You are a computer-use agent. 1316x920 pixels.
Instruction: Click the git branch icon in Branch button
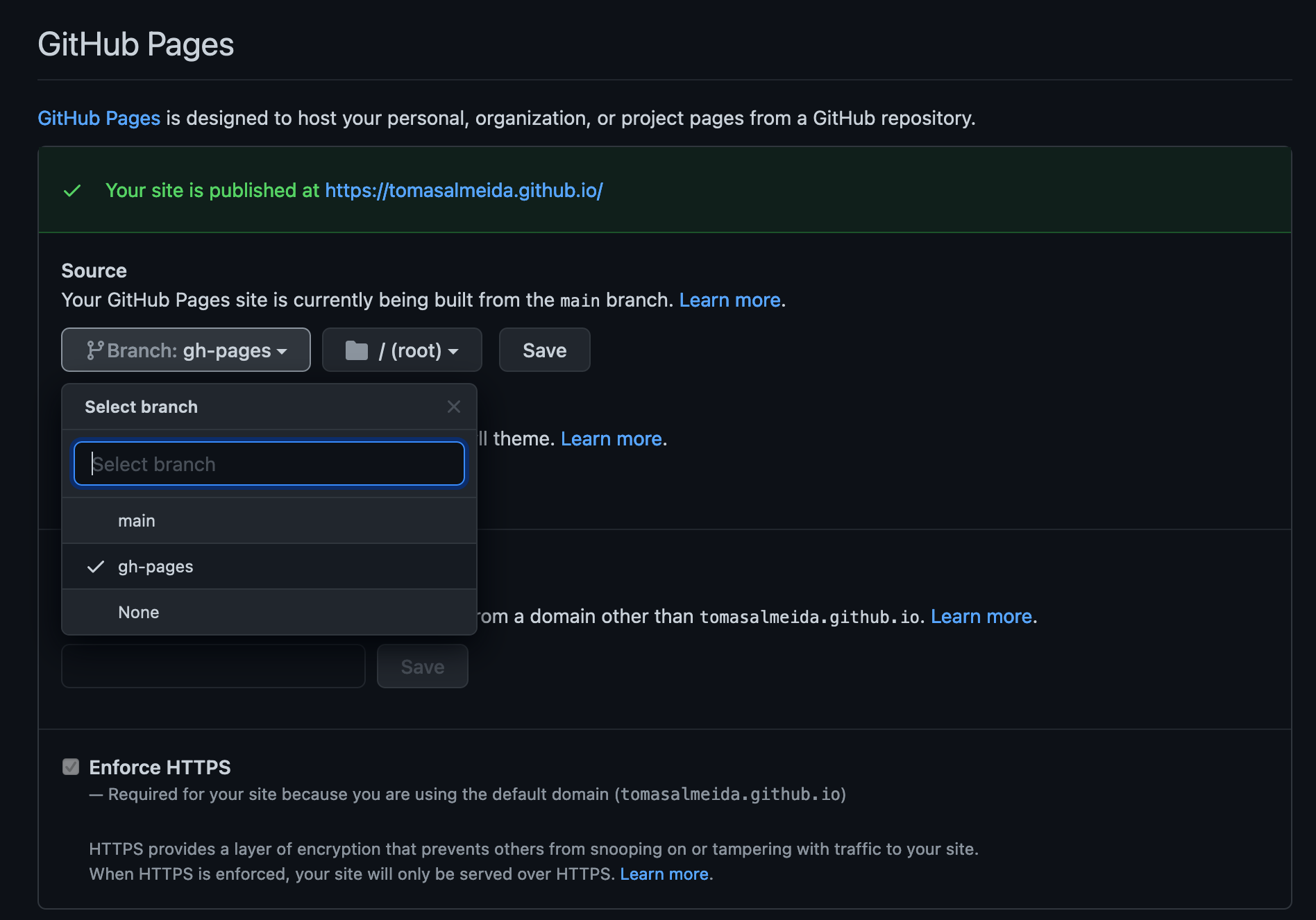coord(95,350)
